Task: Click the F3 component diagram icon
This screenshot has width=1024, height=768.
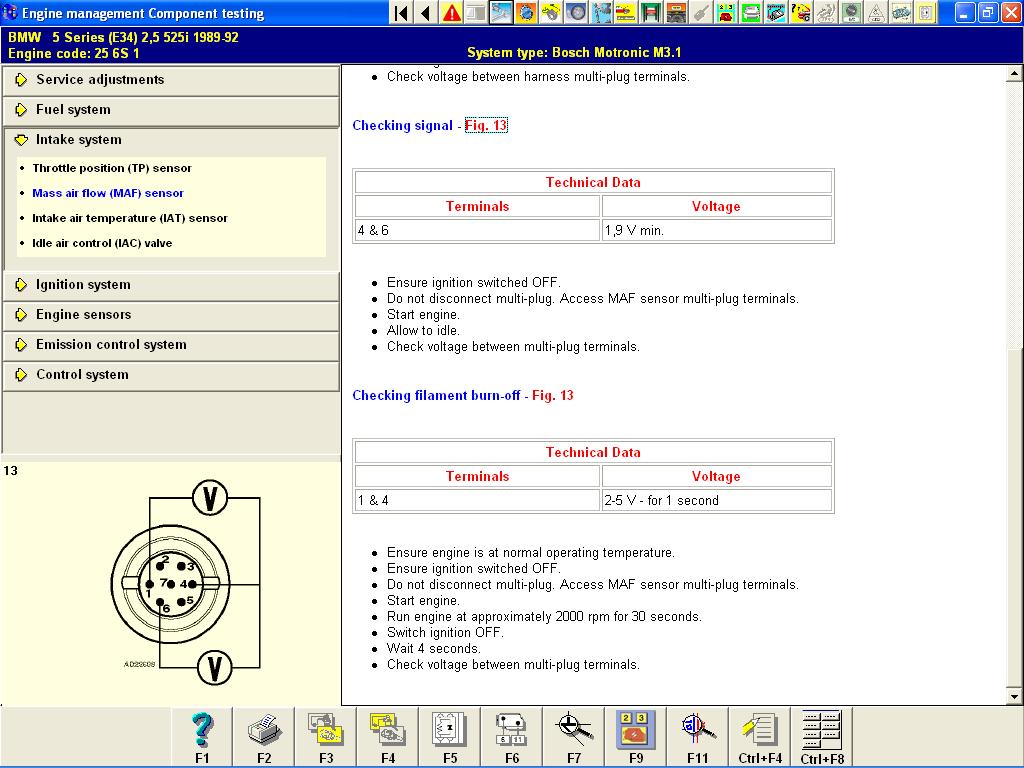Action: click(327, 737)
